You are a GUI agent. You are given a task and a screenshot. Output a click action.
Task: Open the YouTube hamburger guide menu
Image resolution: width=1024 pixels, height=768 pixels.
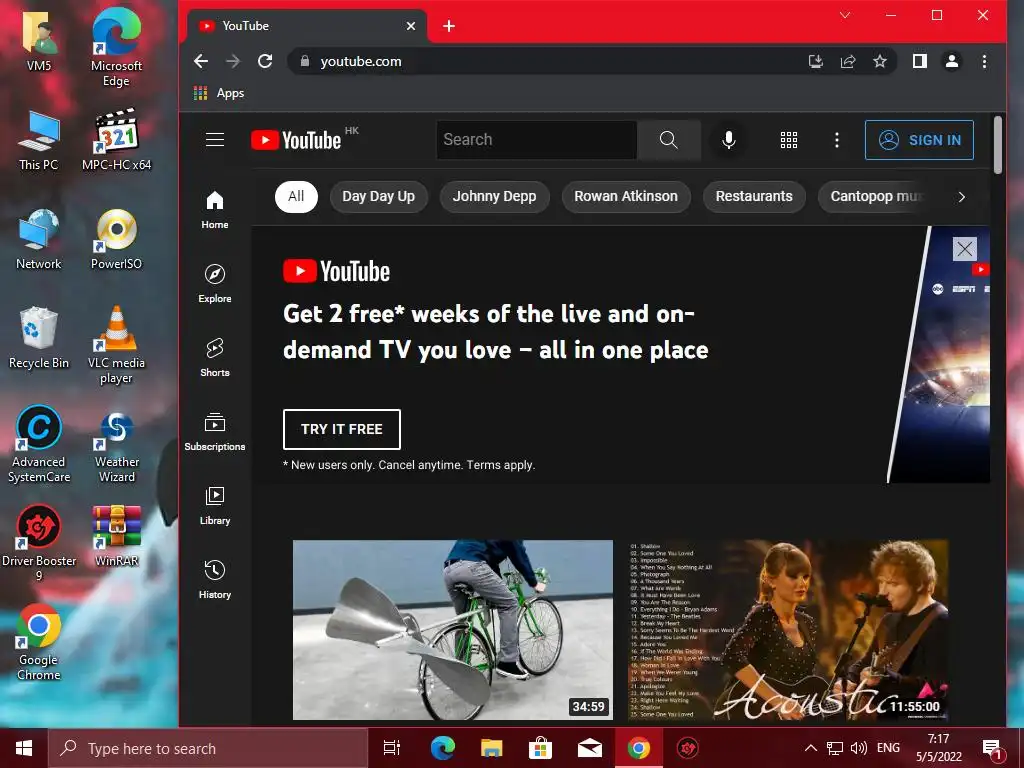click(215, 140)
